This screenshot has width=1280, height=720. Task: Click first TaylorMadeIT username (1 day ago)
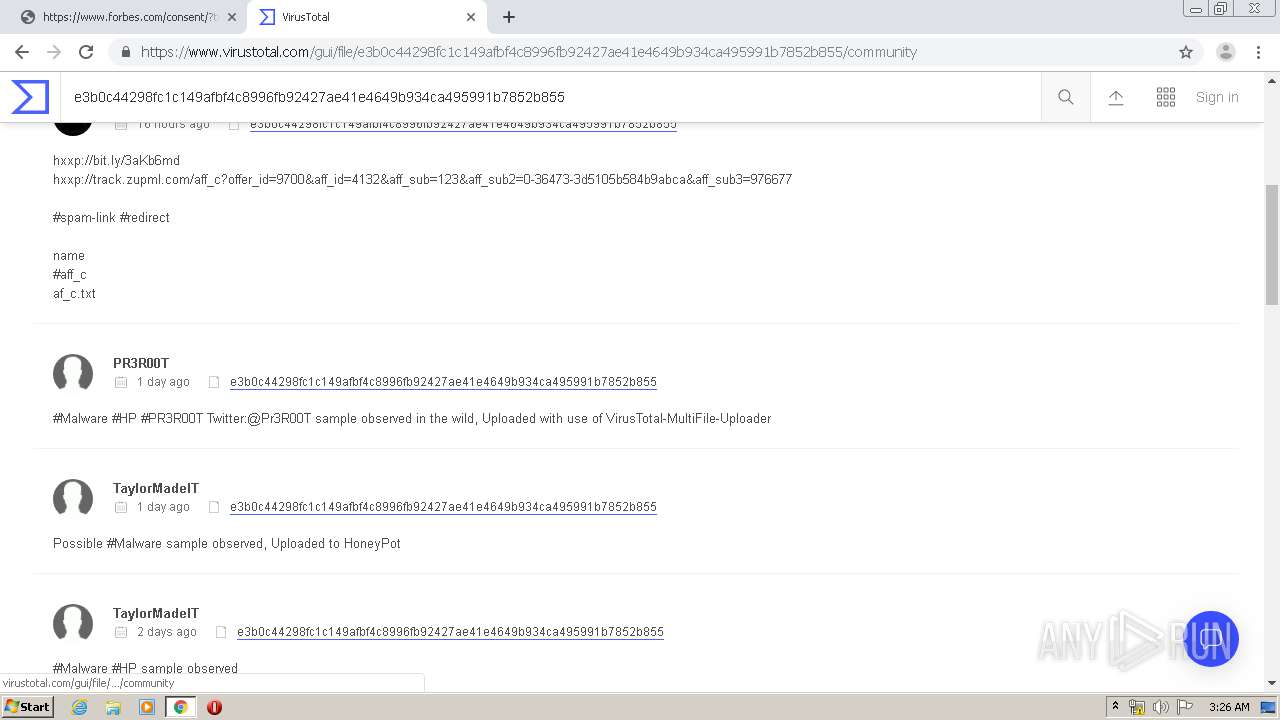tap(156, 488)
